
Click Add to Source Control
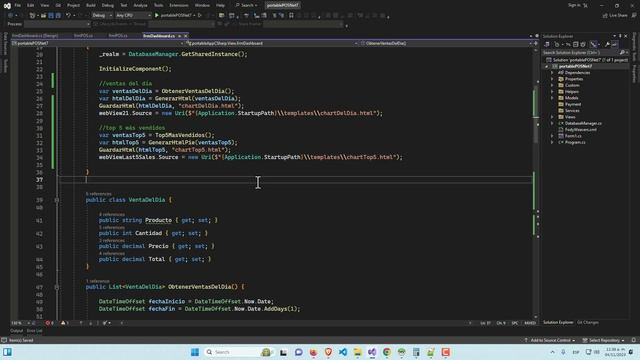point(550,340)
